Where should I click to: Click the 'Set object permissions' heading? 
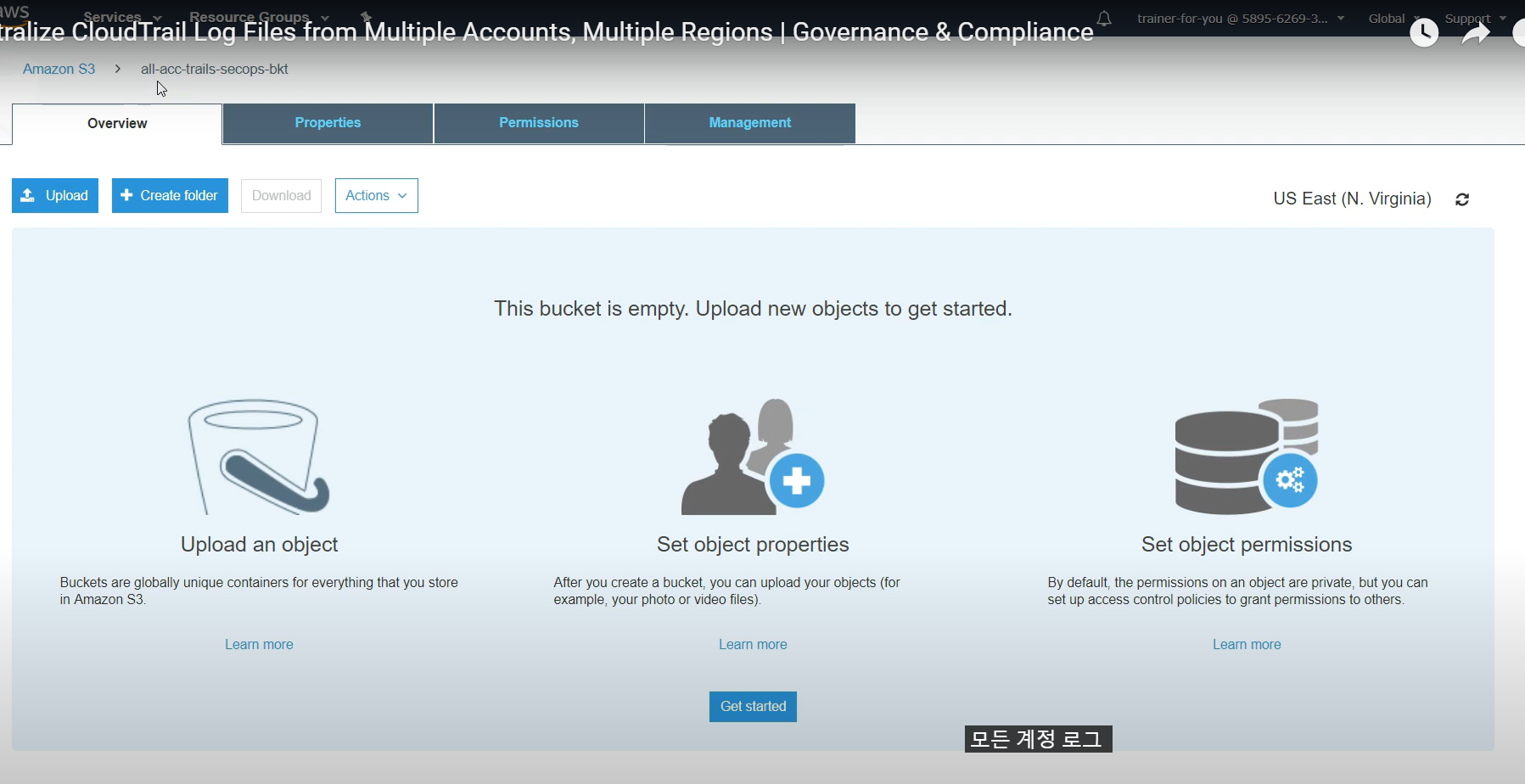point(1247,545)
